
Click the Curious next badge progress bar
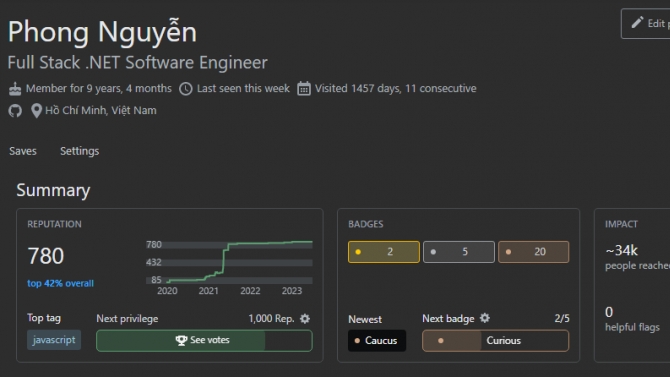[496, 341]
